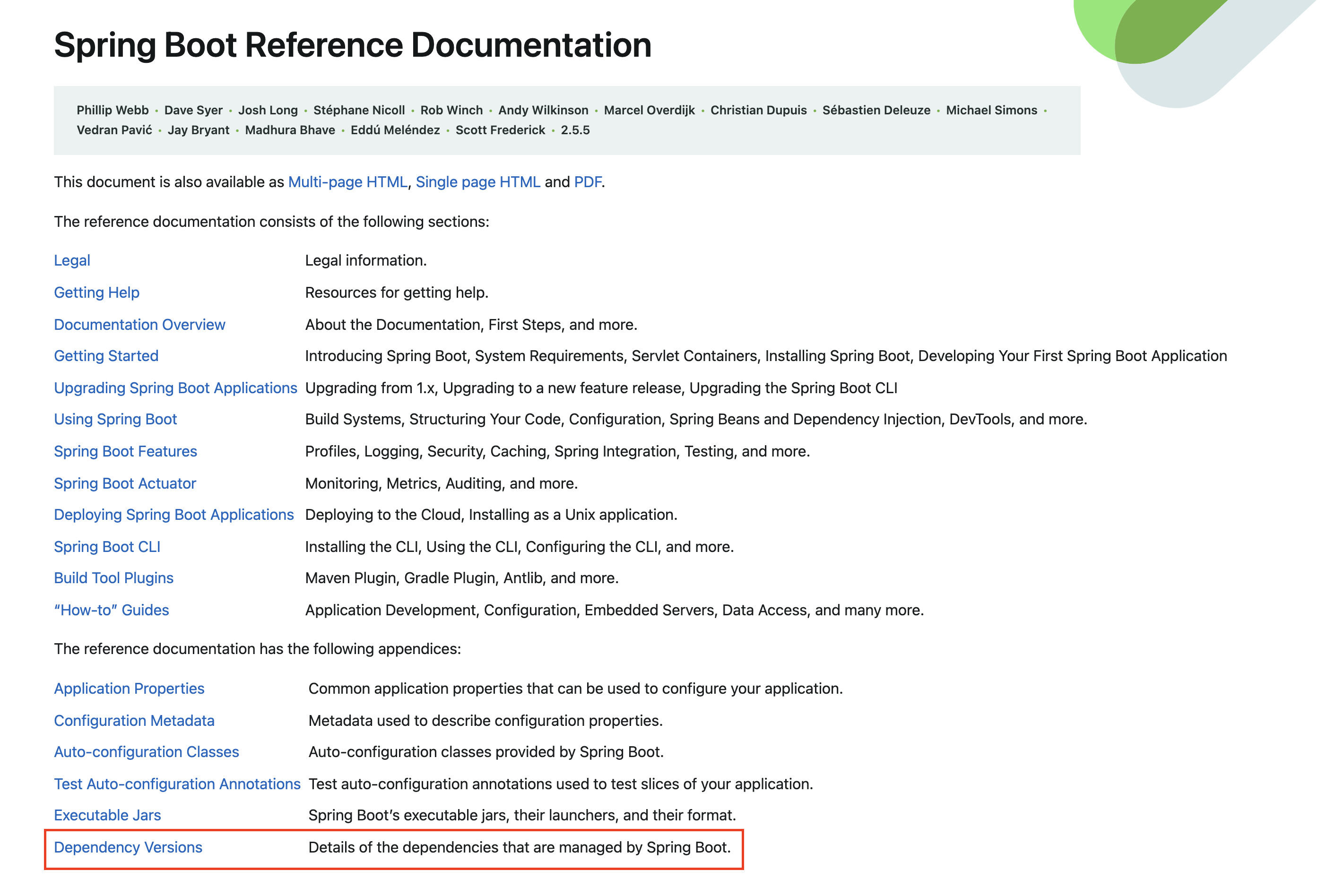The width and height of the screenshot is (1335, 896).
Task: Open the "How-to" Guides link
Action: 112,610
